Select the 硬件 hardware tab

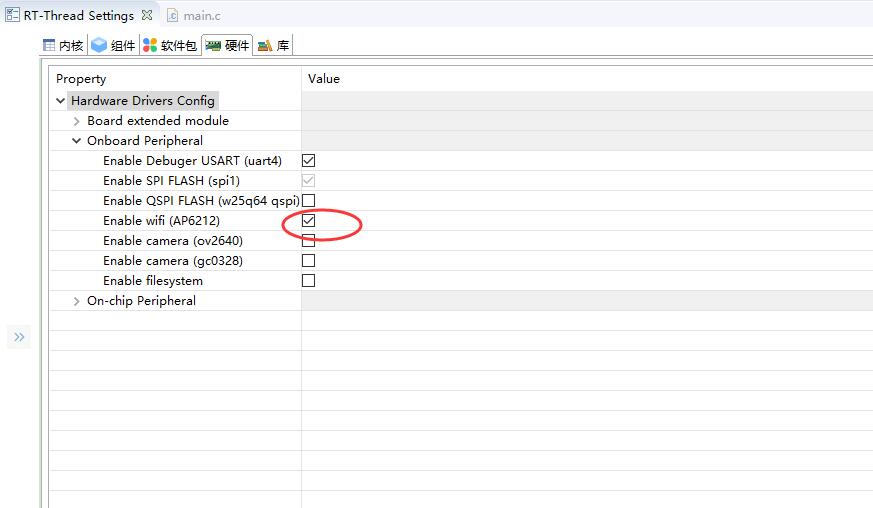click(x=227, y=45)
